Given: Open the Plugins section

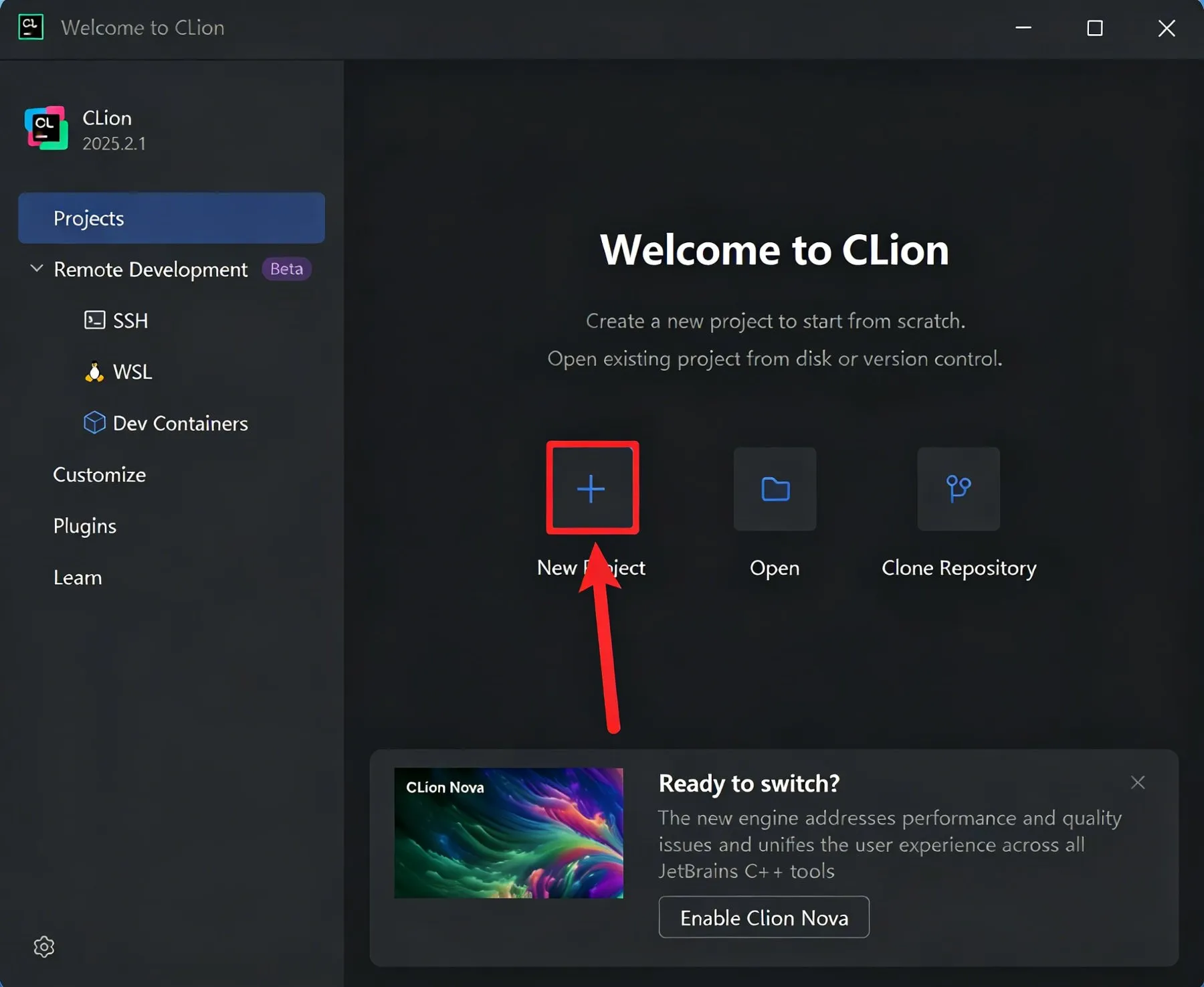Looking at the screenshot, I should (x=85, y=526).
